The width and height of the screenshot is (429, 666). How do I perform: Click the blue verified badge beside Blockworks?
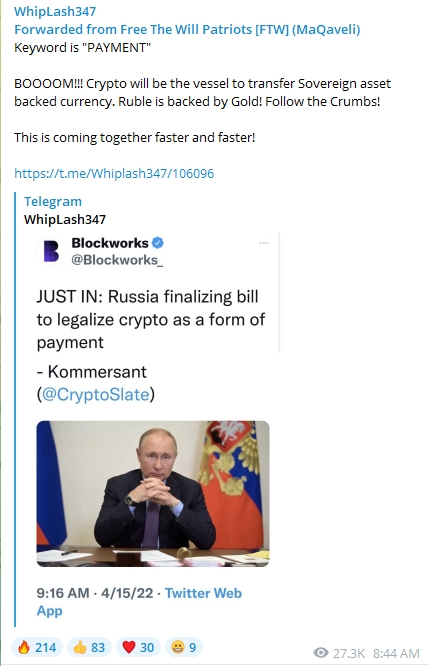158,243
